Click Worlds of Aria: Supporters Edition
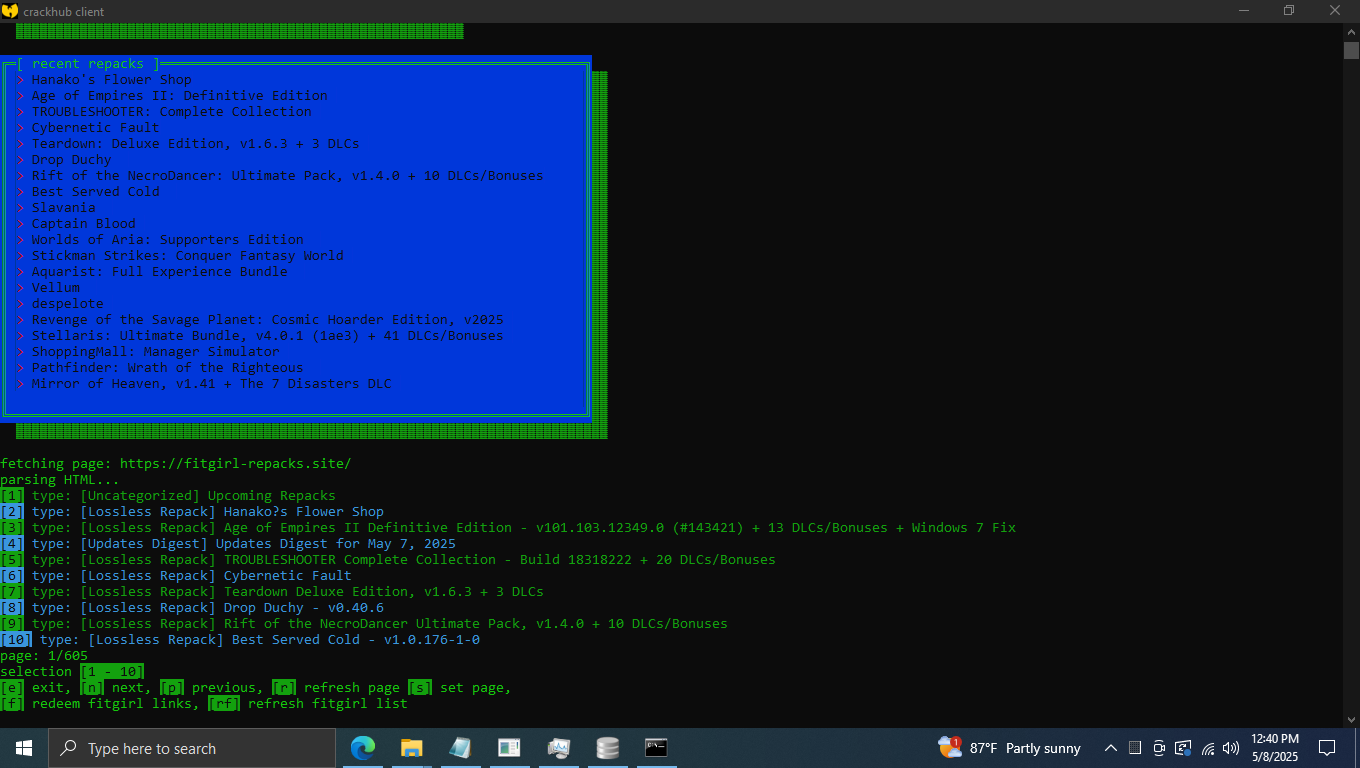 click(x=167, y=239)
